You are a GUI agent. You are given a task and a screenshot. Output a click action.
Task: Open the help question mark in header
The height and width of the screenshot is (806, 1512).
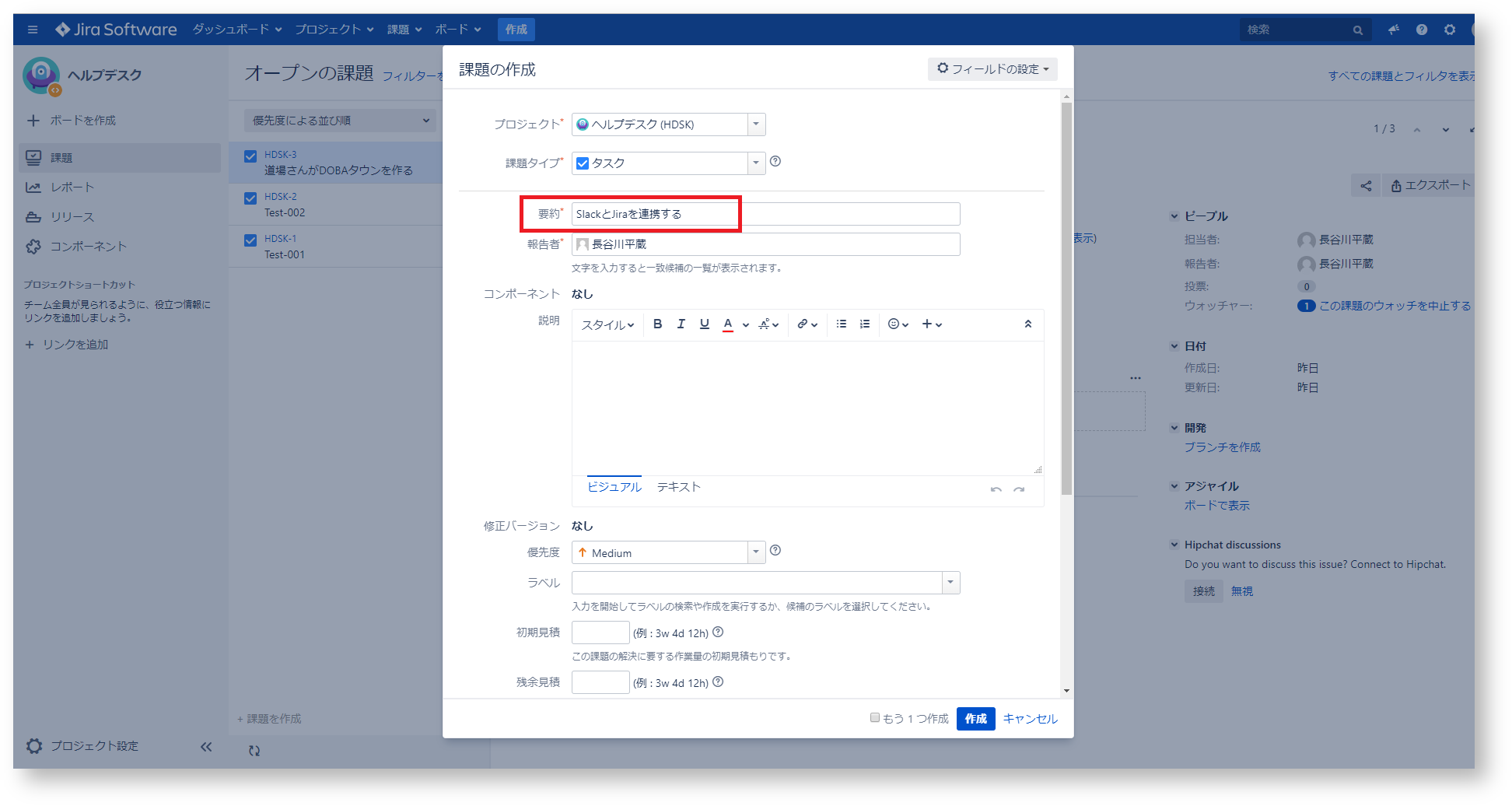click(1422, 30)
